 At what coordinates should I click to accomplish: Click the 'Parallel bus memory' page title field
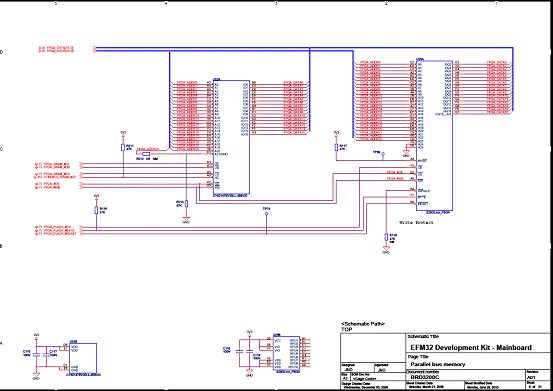438,364
